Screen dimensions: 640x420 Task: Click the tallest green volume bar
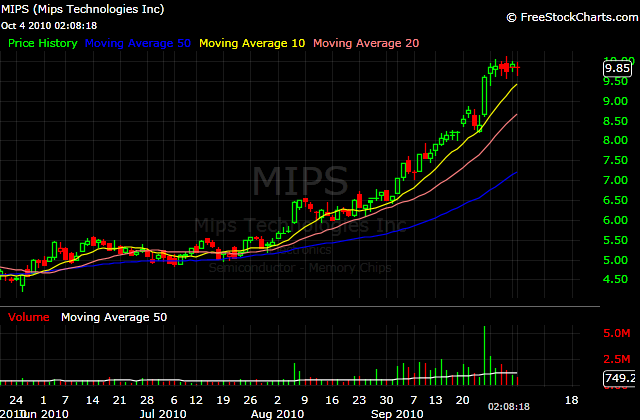coord(484,356)
